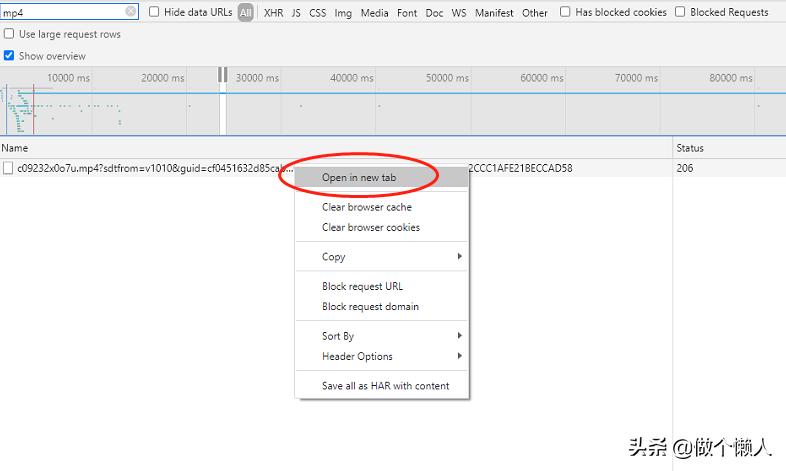Clear the mp4 filter text icon
Viewport: 786px width, 471px height.
[131, 12]
